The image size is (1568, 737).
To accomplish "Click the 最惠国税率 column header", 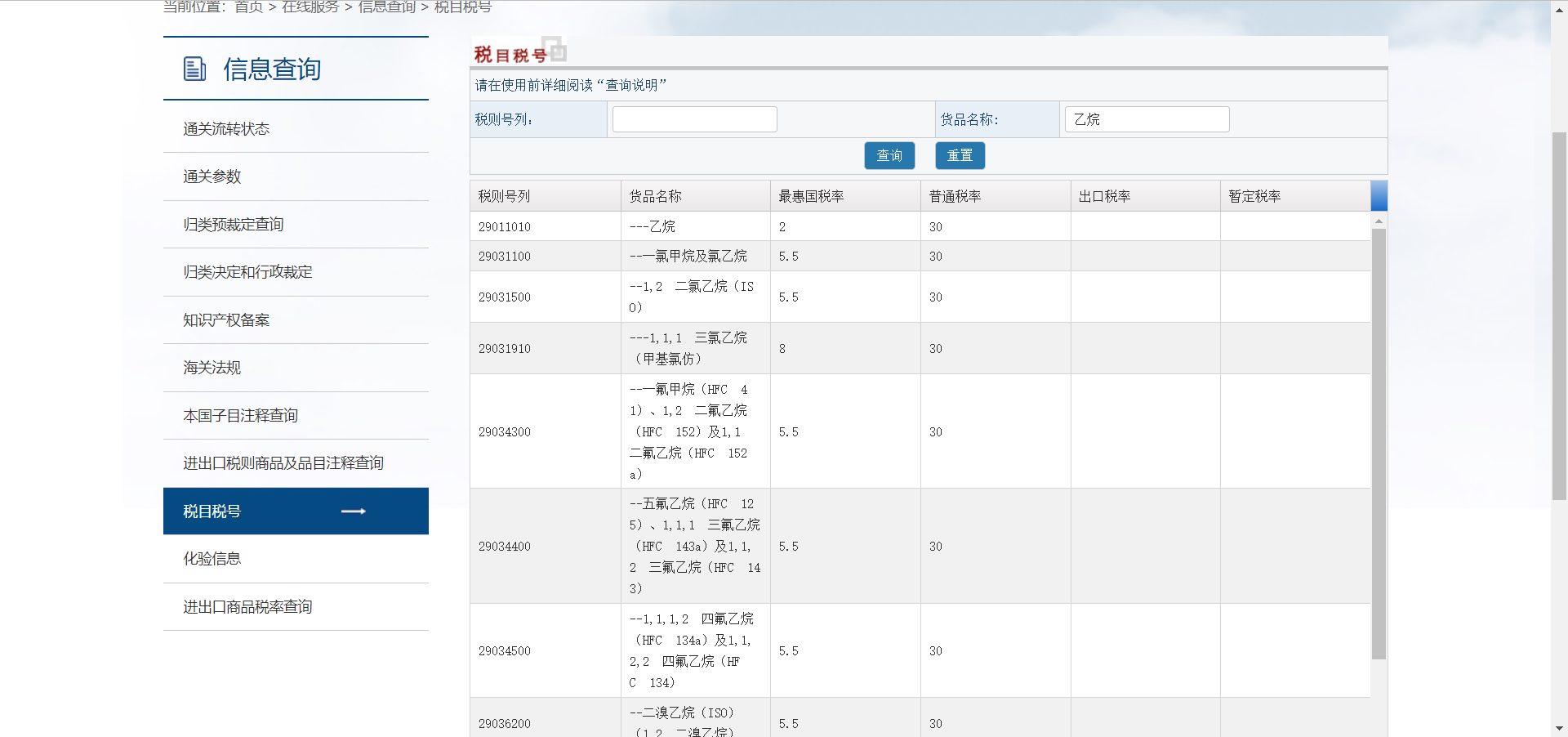I will (845, 196).
